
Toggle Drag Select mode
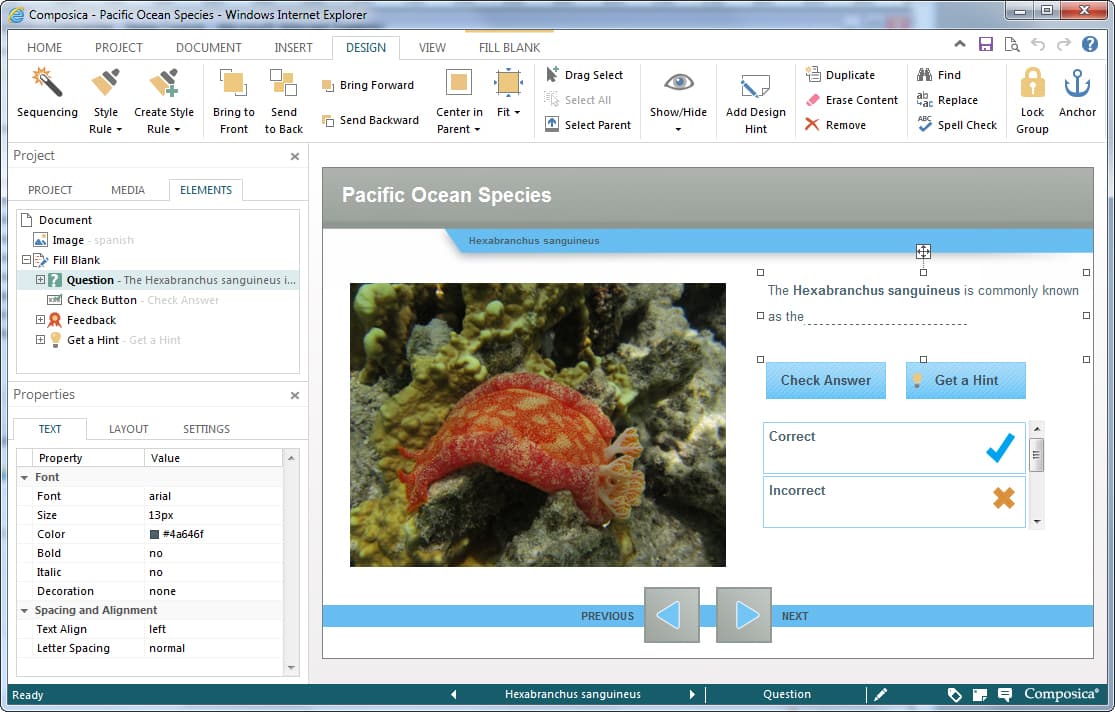click(x=583, y=75)
